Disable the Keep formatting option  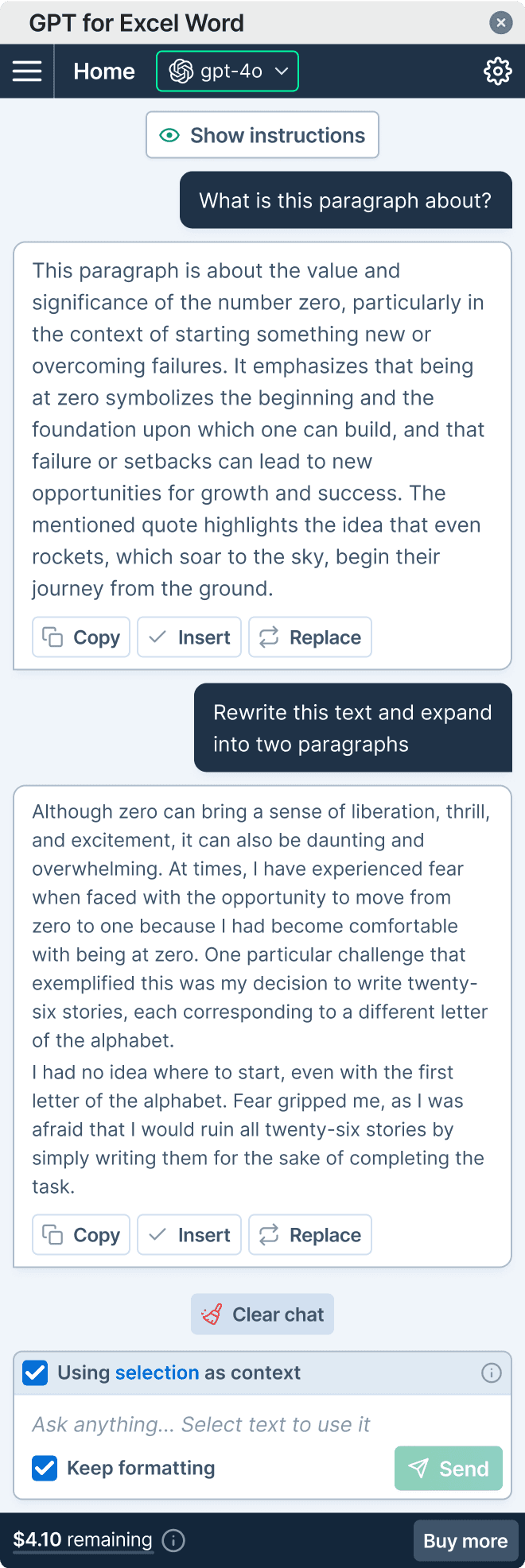44,1468
